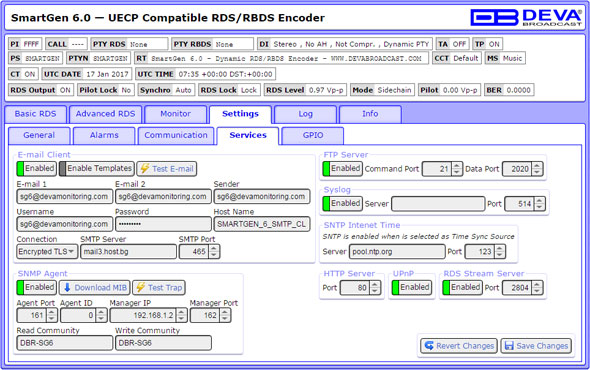Click the download arrow icon for MIB

pyautogui.click(x=67, y=288)
